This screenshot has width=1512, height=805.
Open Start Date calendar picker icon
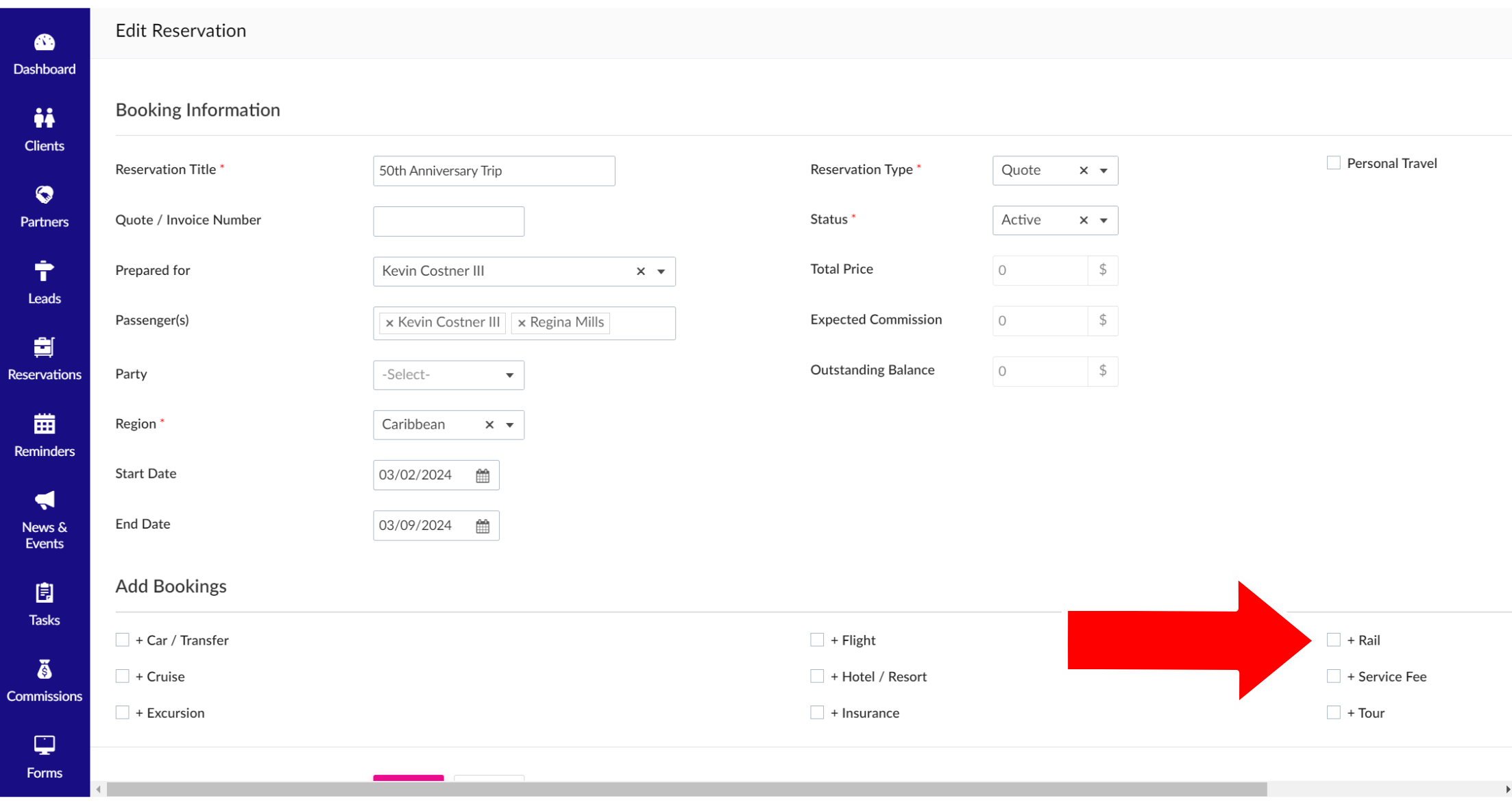(483, 475)
